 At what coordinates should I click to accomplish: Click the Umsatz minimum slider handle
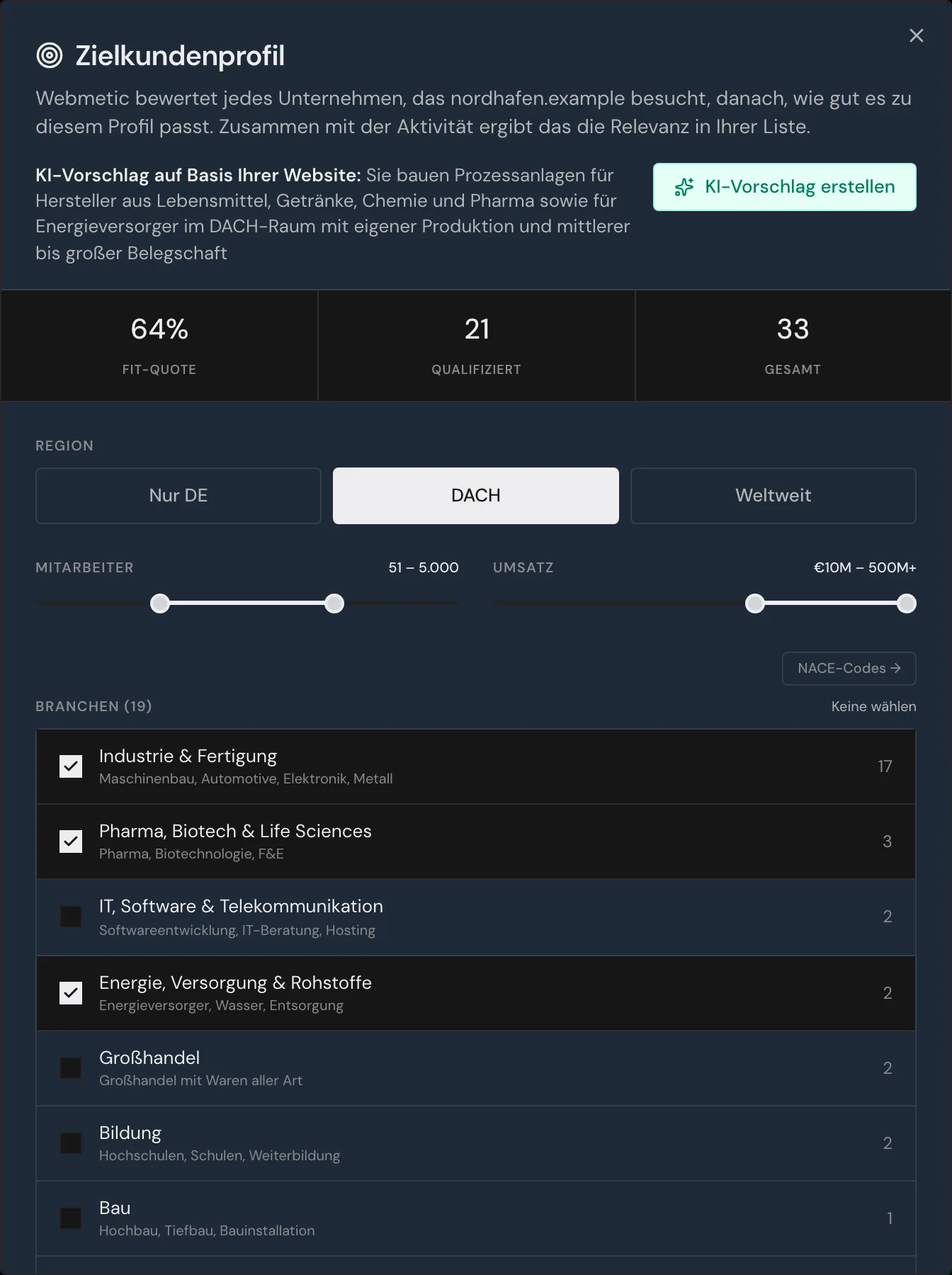755,603
